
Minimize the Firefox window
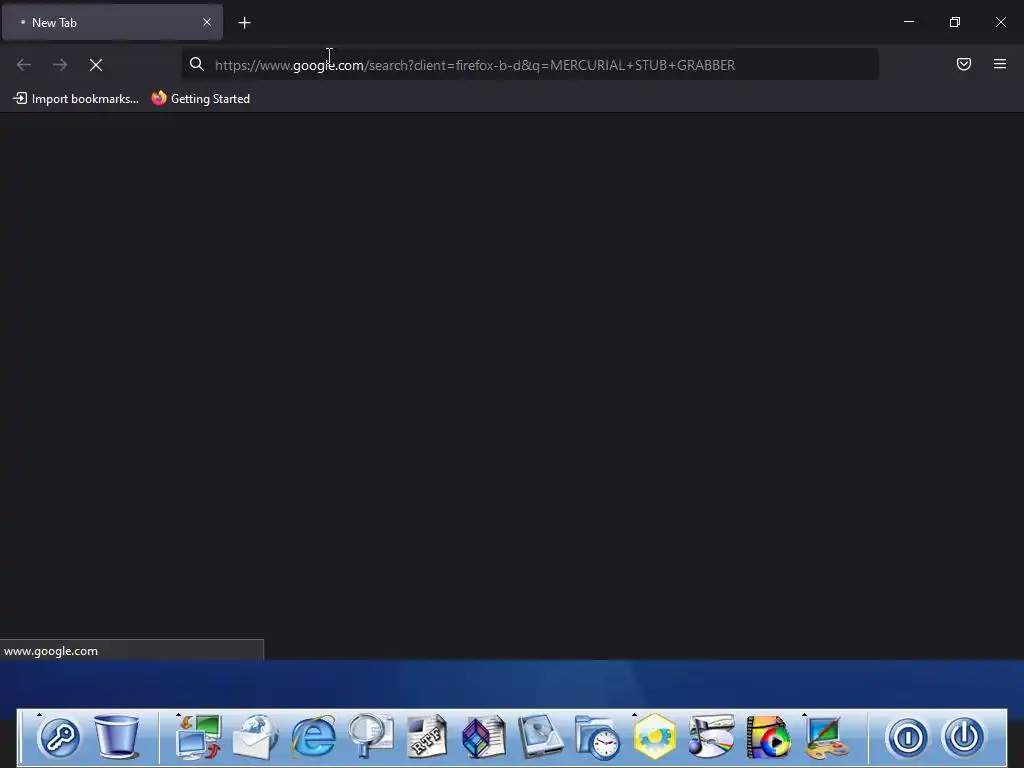tap(908, 22)
